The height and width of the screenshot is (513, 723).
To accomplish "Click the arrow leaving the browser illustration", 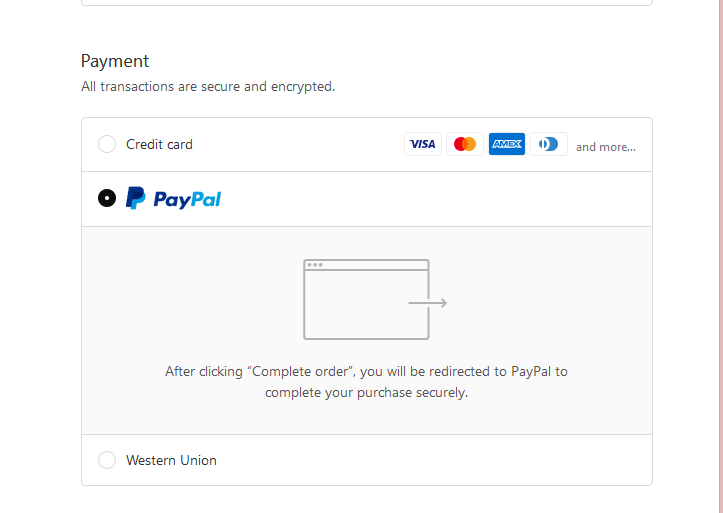I will (x=430, y=302).
